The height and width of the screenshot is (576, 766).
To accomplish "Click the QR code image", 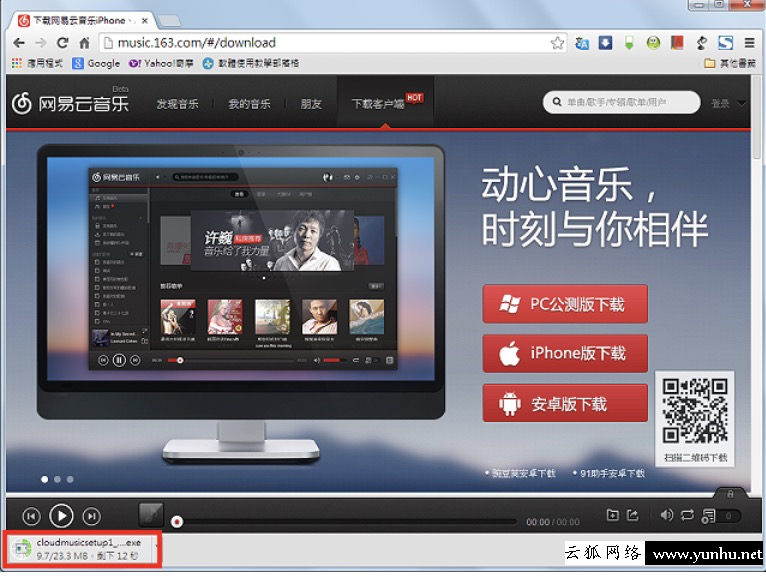I will pyautogui.click(x=695, y=411).
